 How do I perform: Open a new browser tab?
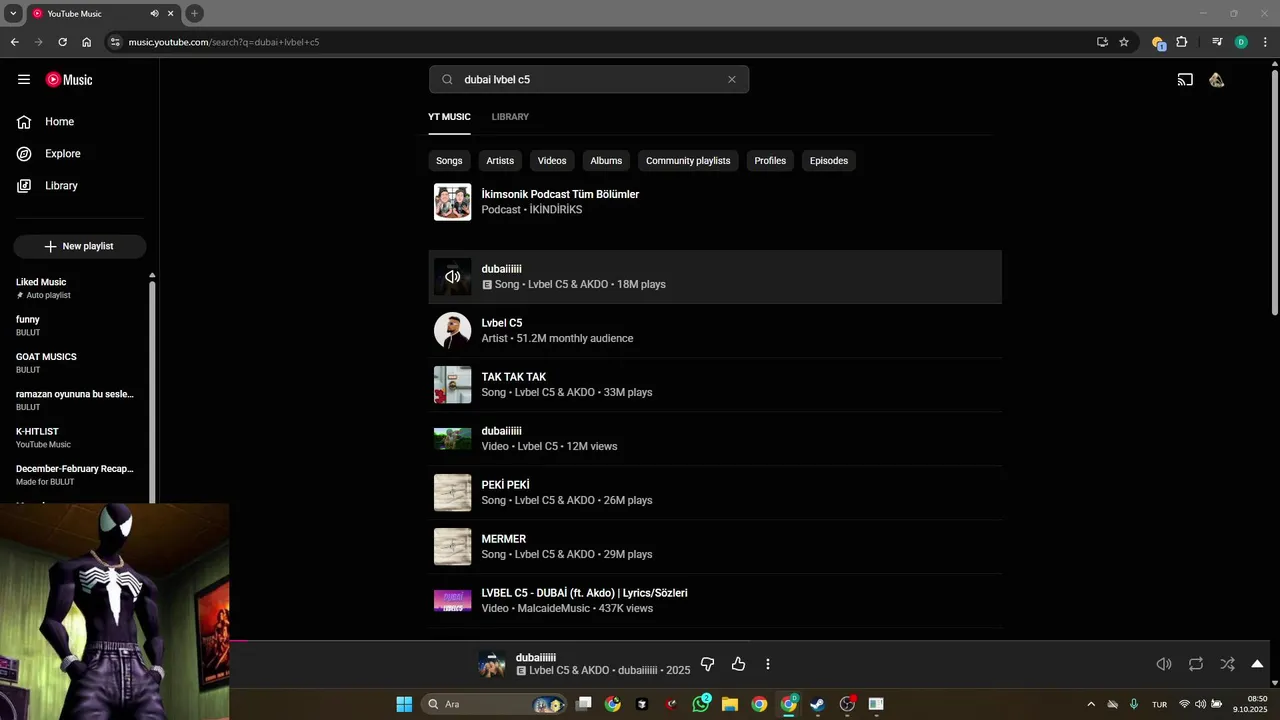click(x=195, y=14)
